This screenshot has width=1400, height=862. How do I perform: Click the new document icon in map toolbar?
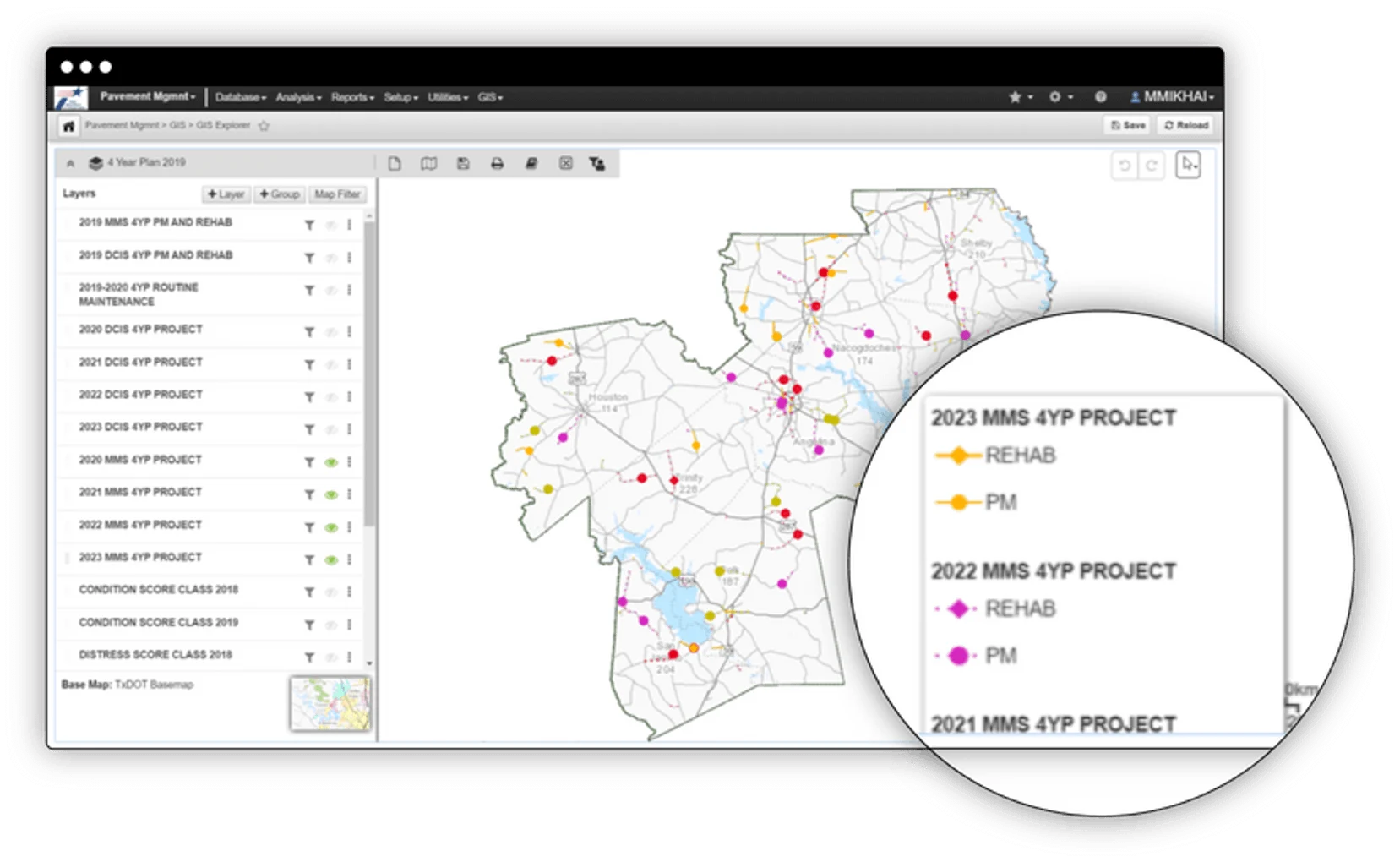click(x=395, y=164)
